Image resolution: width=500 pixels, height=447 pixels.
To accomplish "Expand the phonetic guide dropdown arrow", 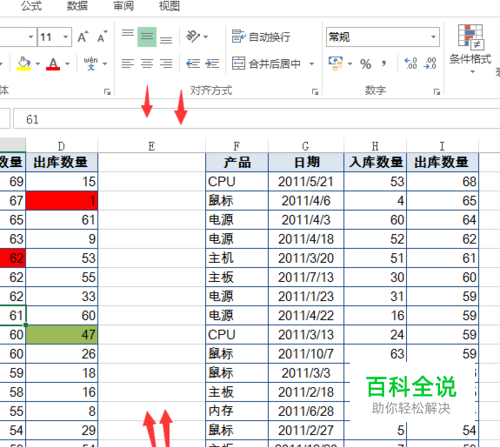I will click(x=105, y=63).
